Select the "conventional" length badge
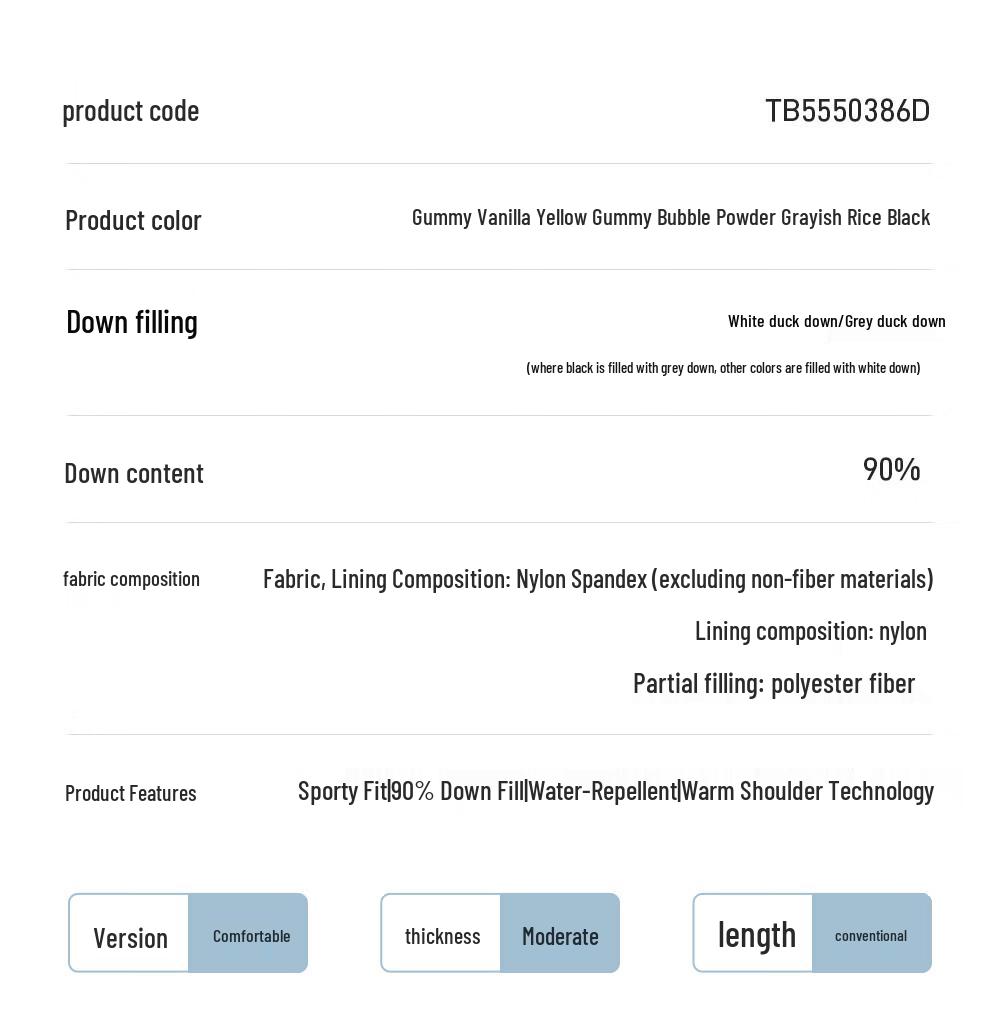Viewport: 1000px width, 1010px height. coord(871,936)
